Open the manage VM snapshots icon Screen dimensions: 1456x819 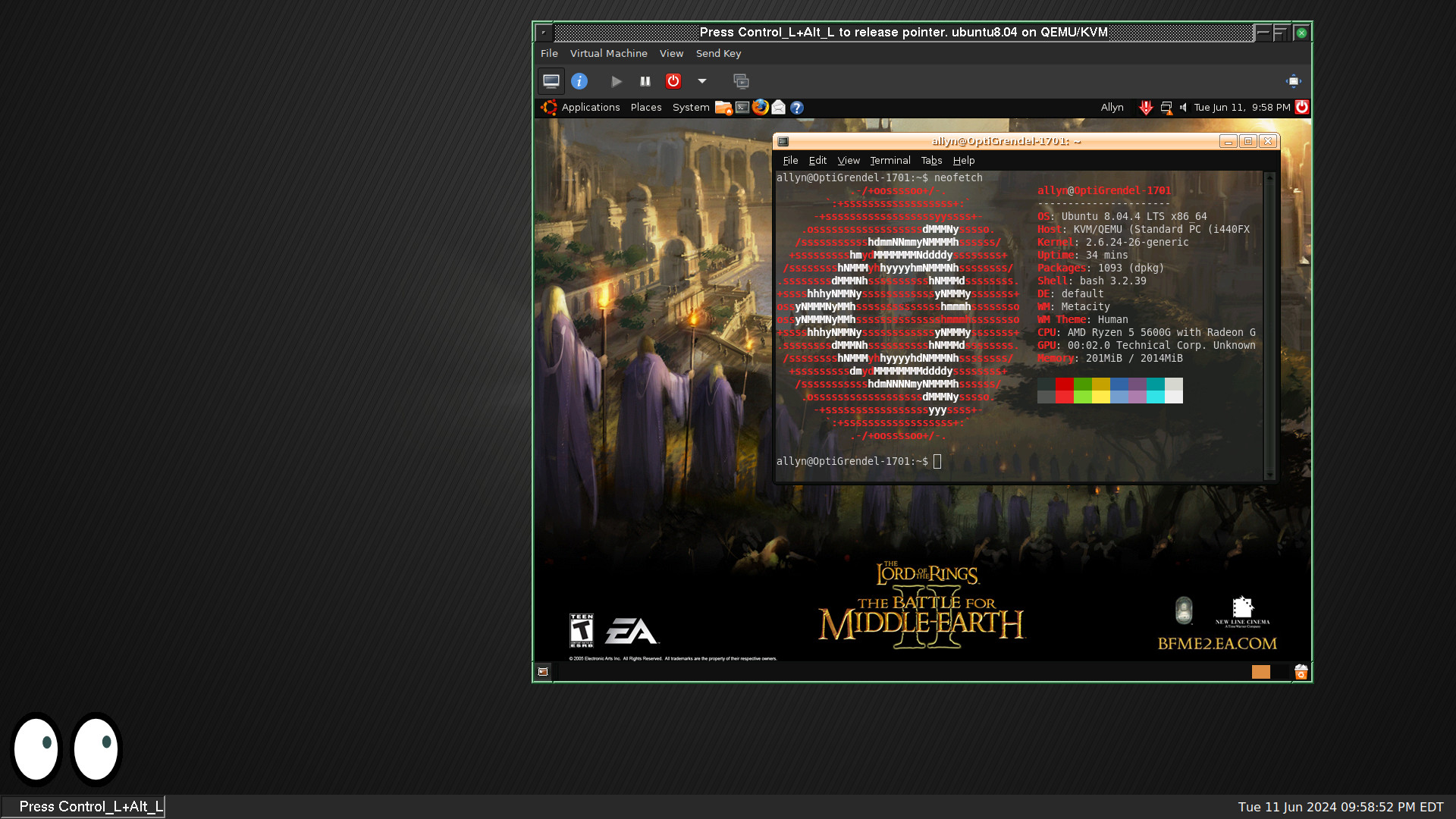741,81
